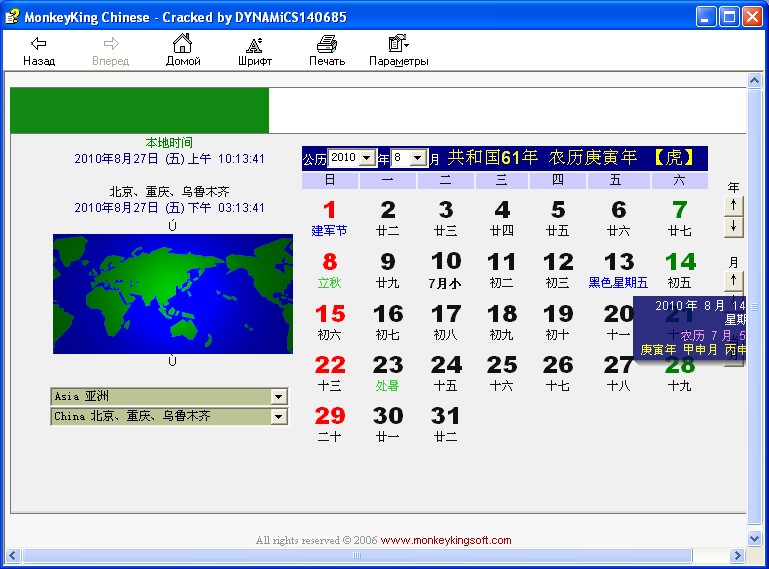
Task: Maximize the MonkeyKing Chinese window
Action: coord(729,17)
